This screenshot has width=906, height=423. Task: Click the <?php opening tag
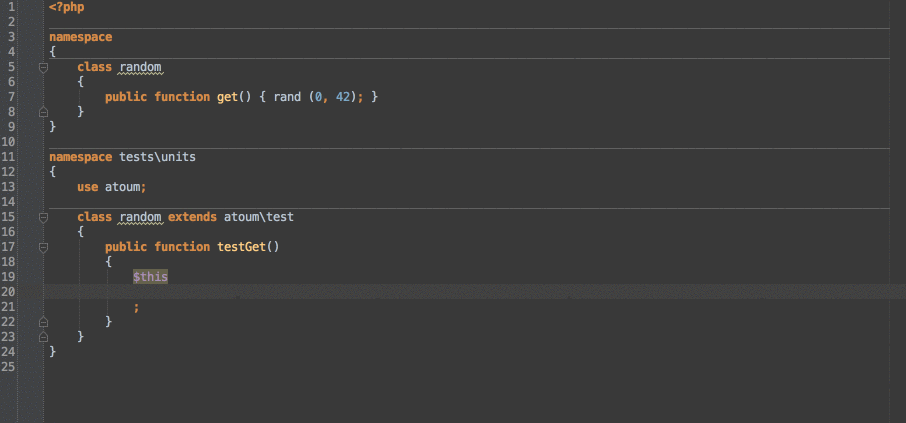66,8
